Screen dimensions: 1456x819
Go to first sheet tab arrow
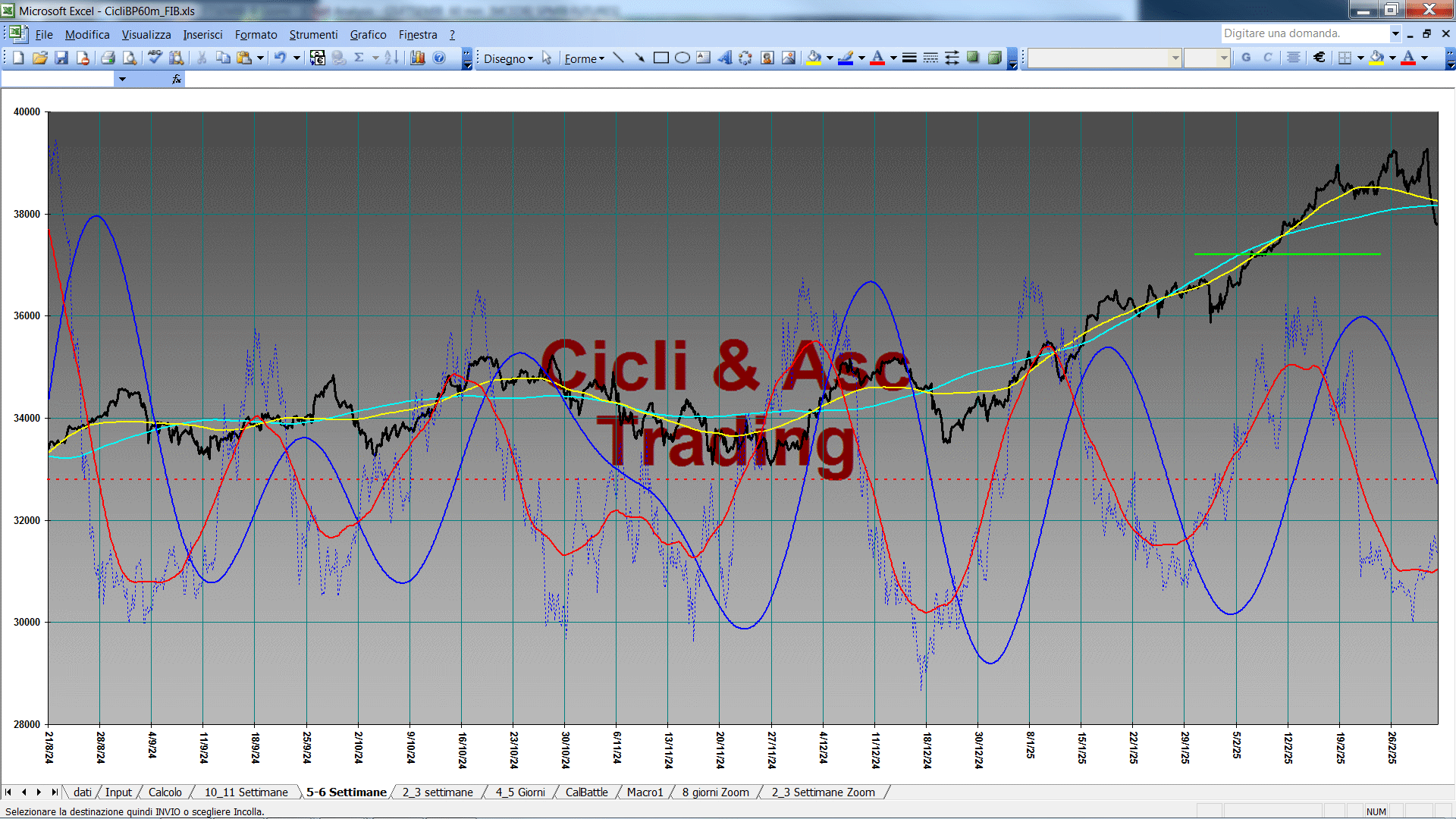pyautogui.click(x=8, y=792)
